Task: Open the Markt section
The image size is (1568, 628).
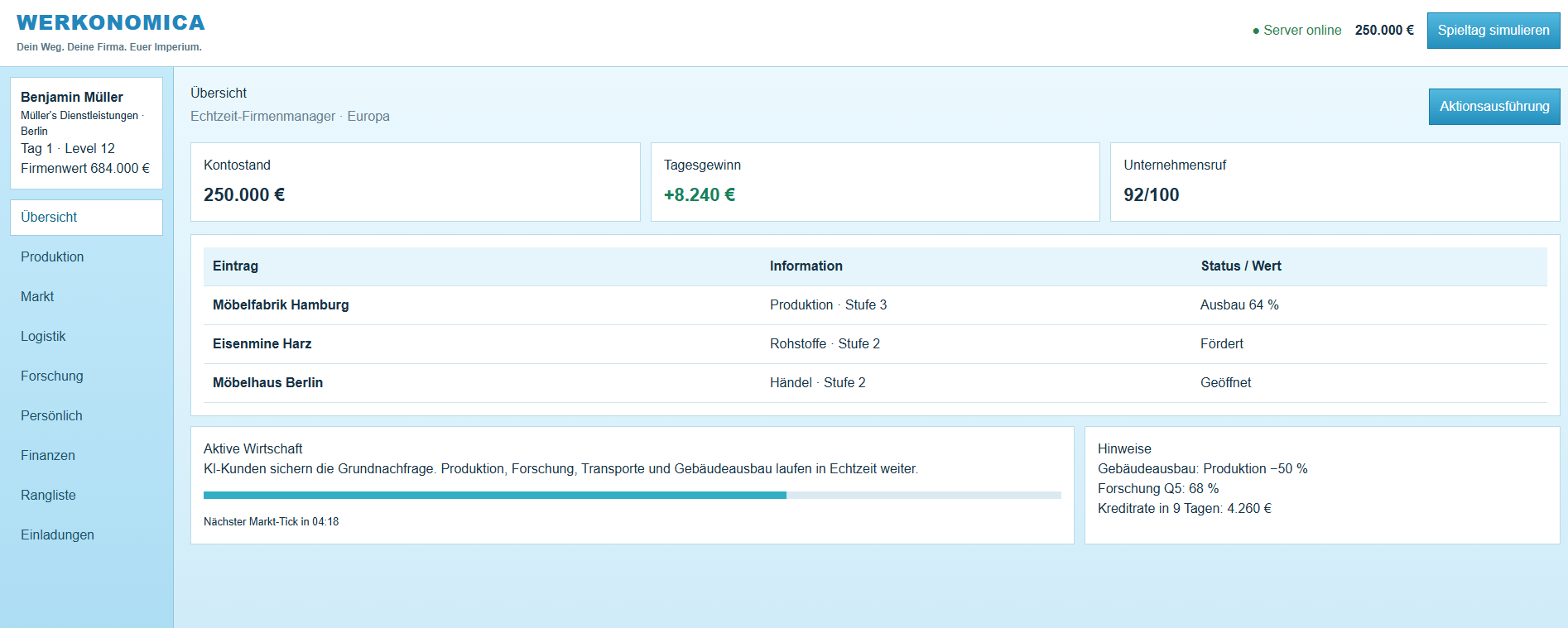Action: point(86,297)
